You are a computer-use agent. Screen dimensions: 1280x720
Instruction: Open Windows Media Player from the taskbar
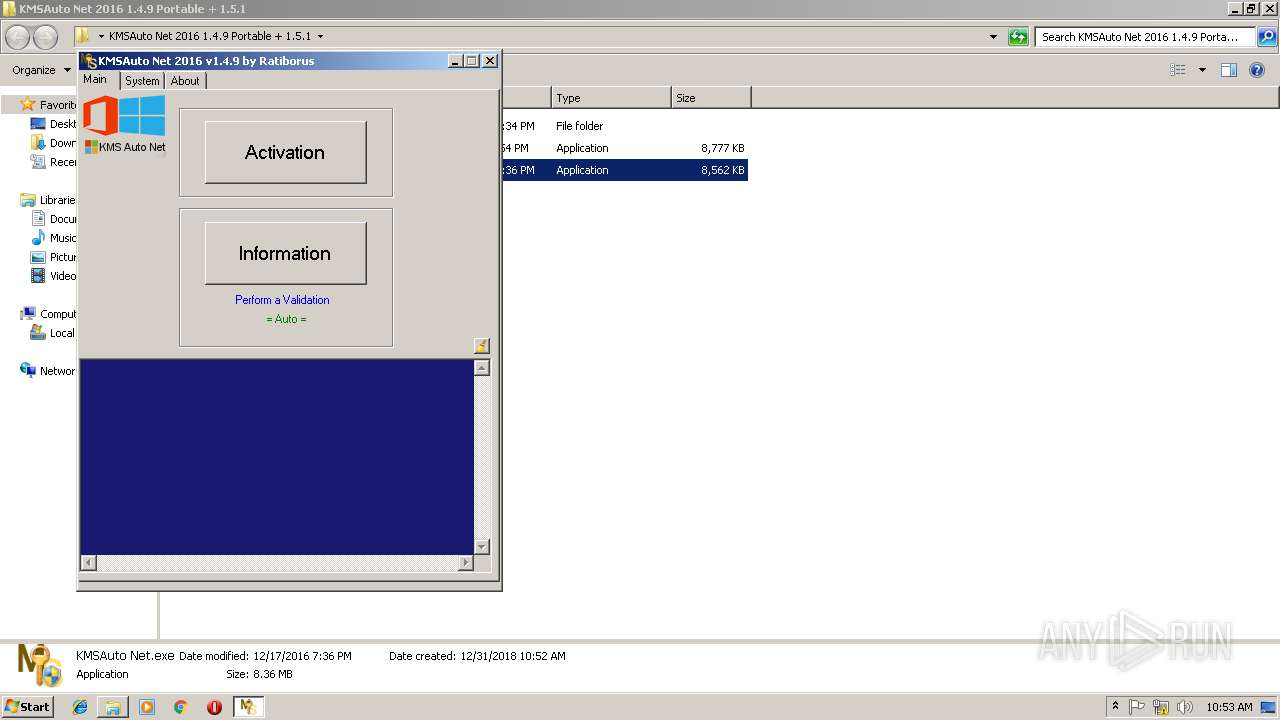[x=147, y=707]
